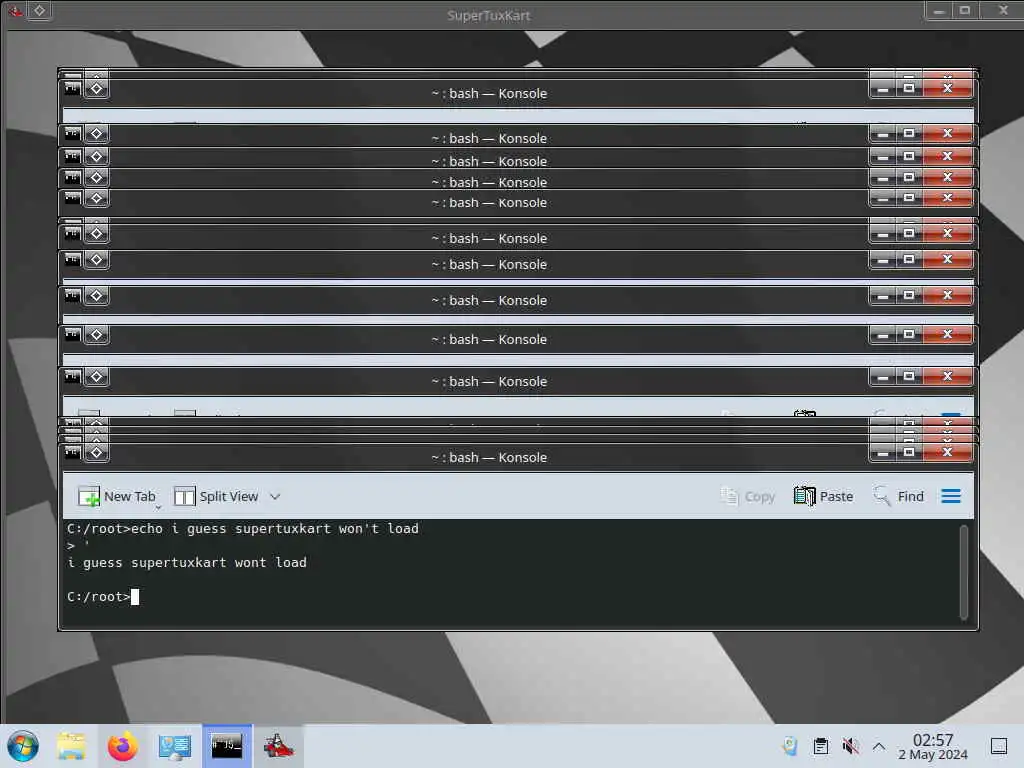Open the system settings taskbar icon
The height and width of the screenshot is (768, 1024).
tap(175, 746)
